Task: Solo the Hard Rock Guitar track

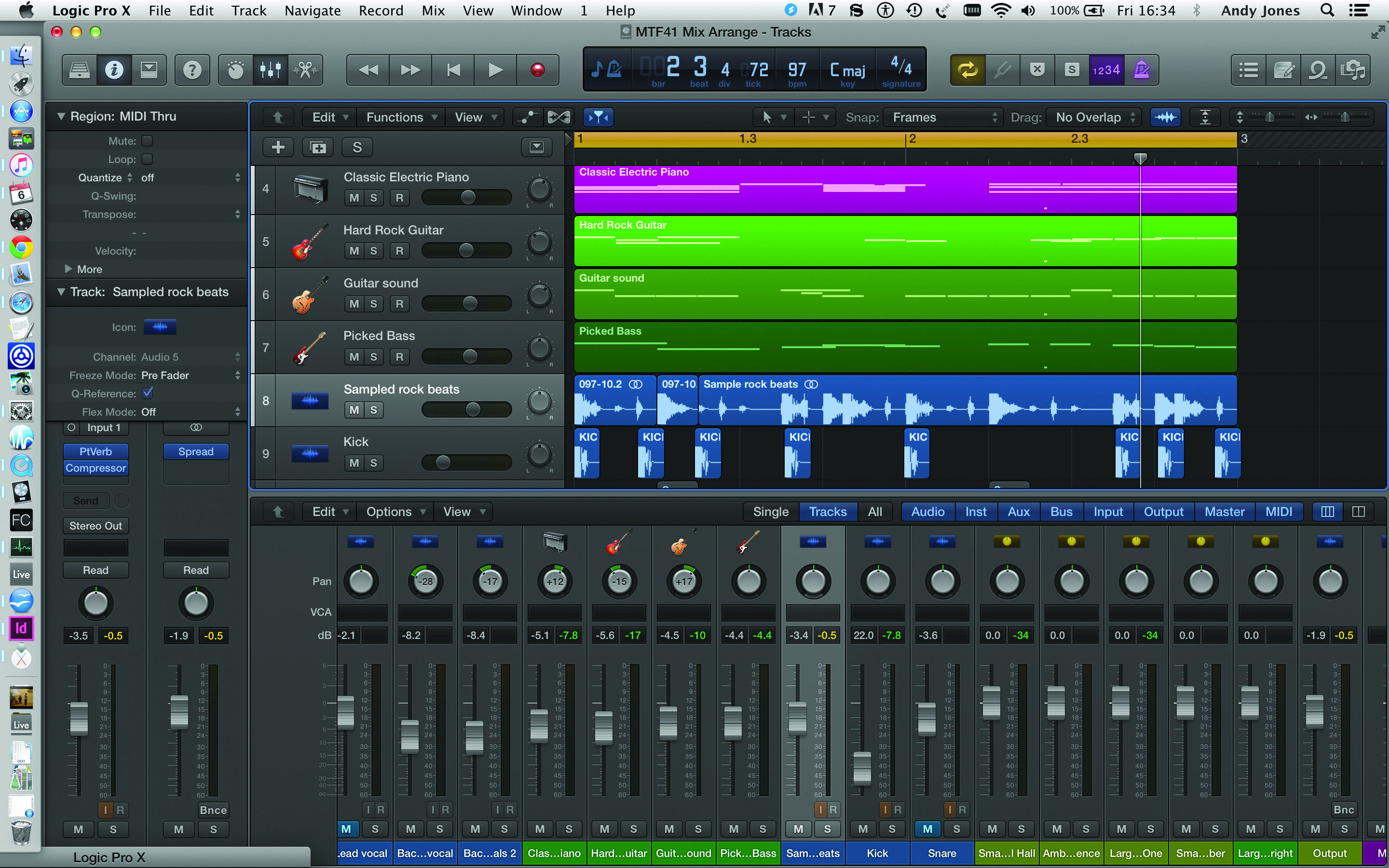Action: coord(374,250)
